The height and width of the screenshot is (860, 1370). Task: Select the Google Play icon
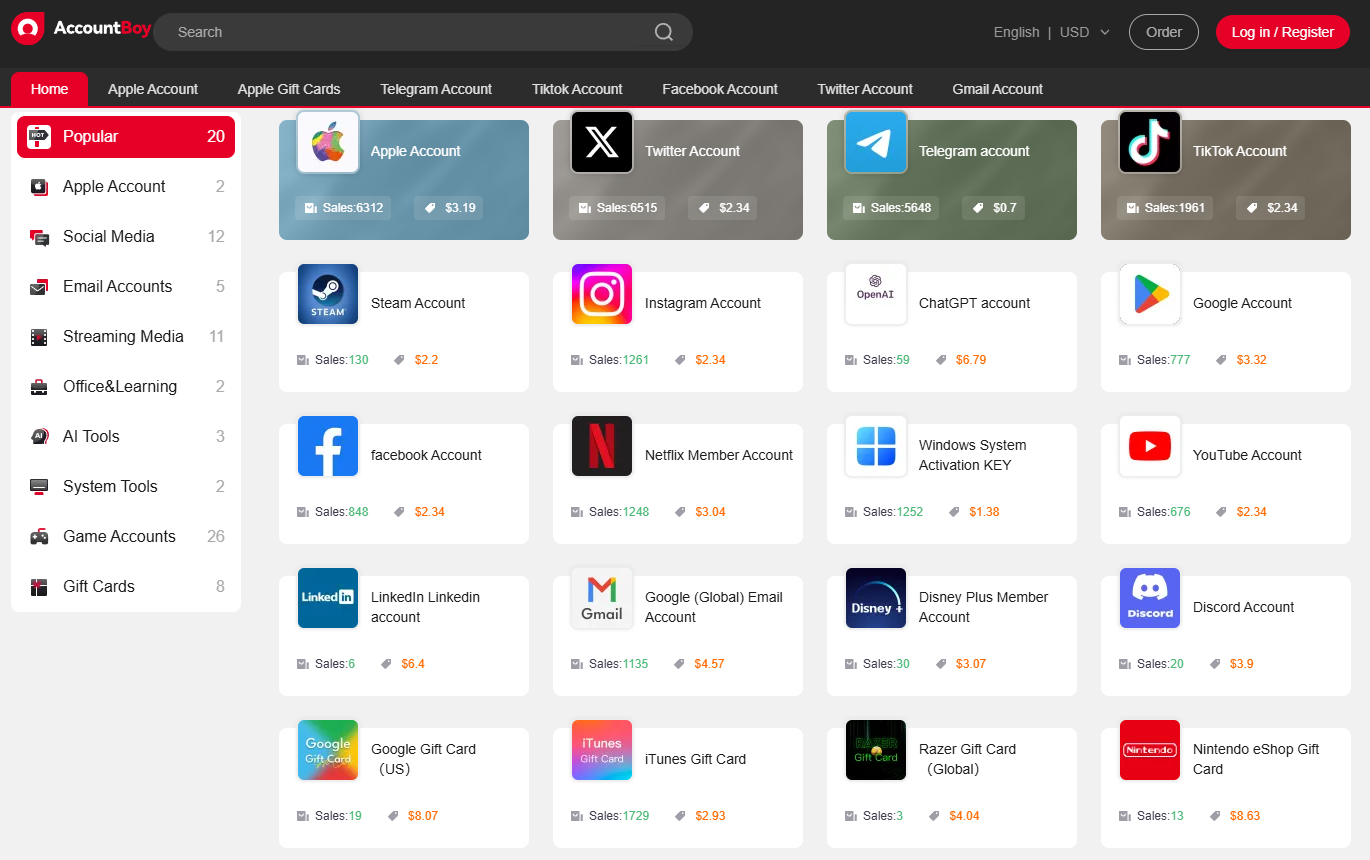point(1150,294)
